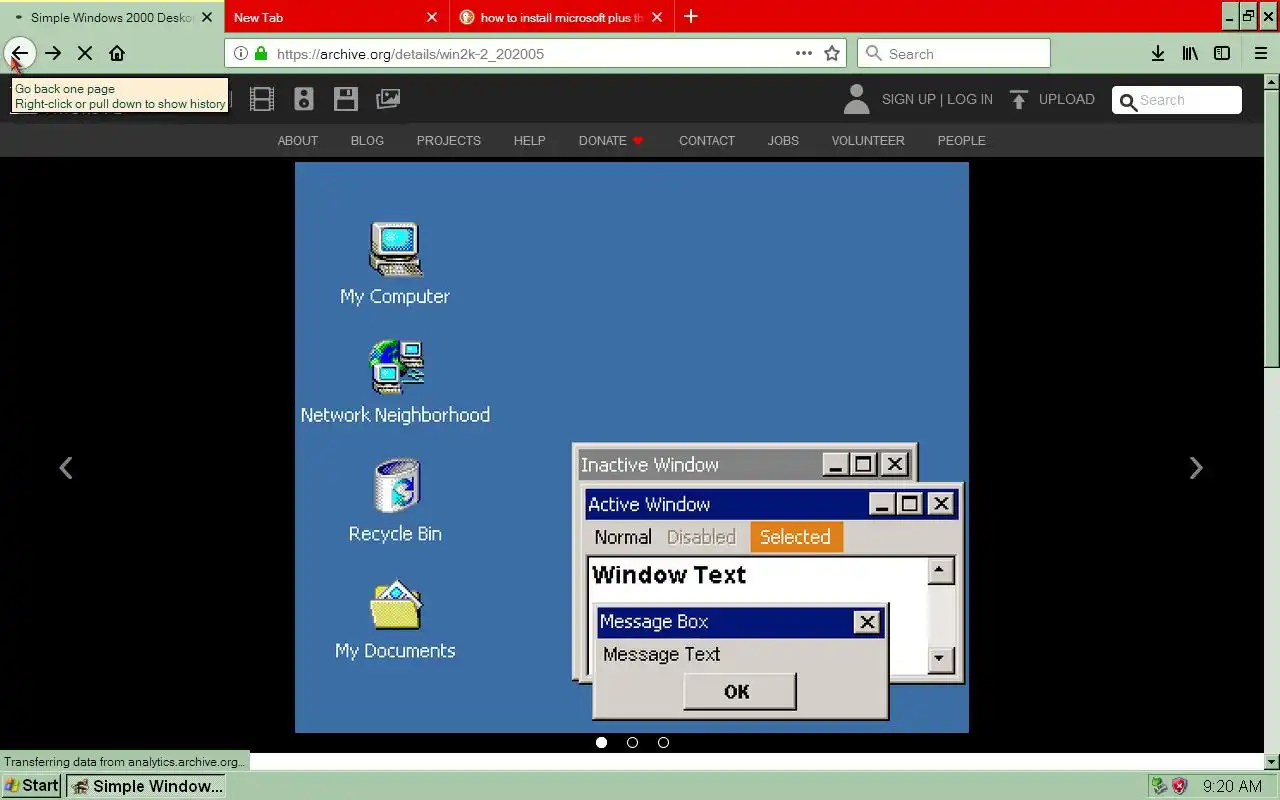Bookmark this page with the star
Image resolution: width=1280 pixels, height=800 pixels.
(832, 53)
